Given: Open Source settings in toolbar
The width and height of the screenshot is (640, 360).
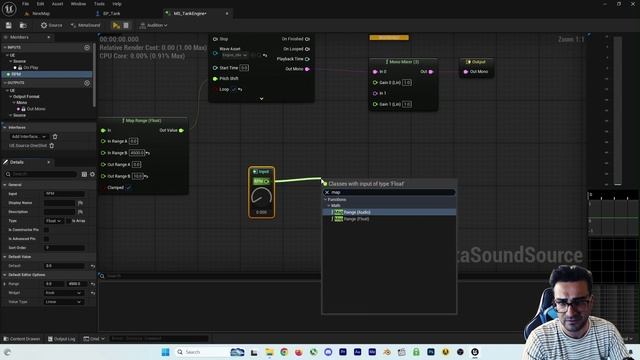Looking at the screenshot, I should [51, 25].
